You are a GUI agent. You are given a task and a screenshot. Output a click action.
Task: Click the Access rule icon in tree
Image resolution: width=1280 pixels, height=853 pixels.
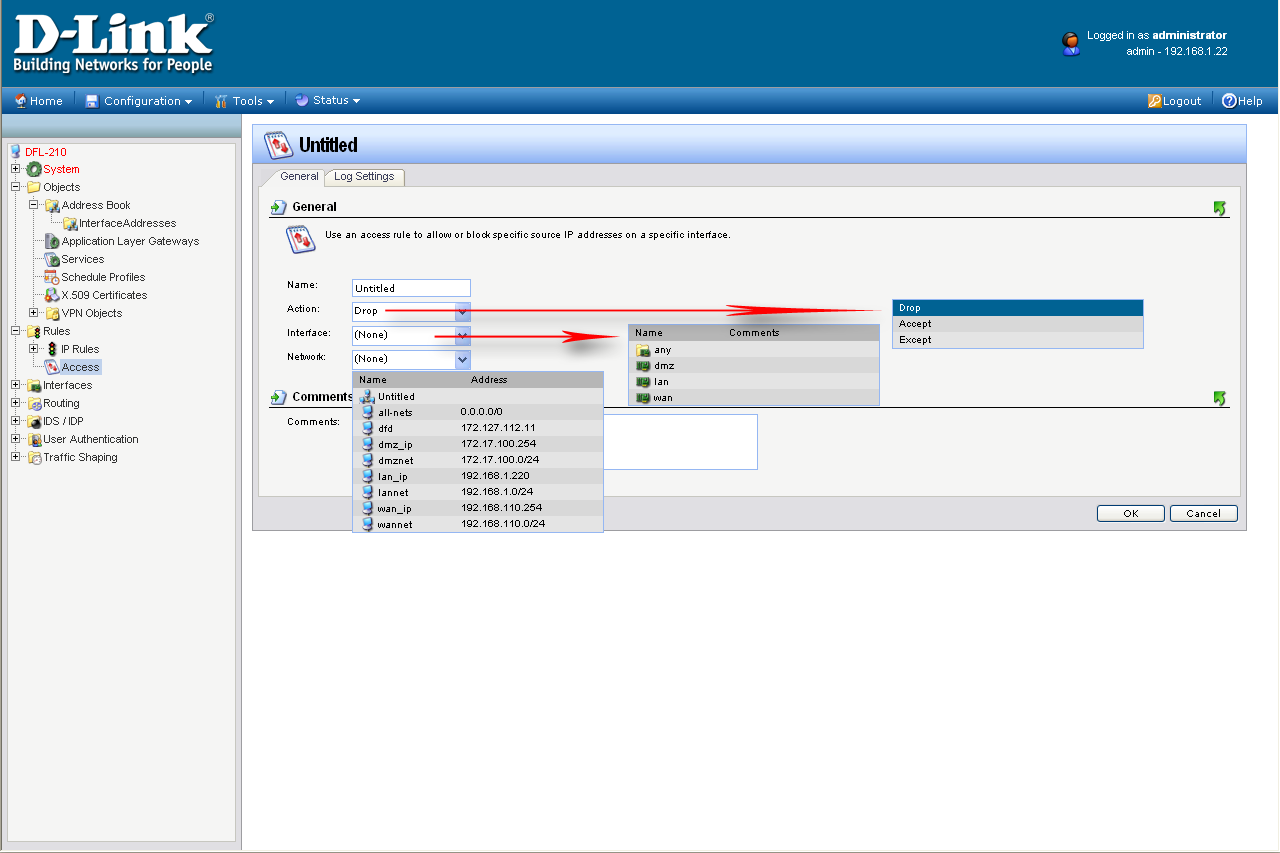pos(52,367)
